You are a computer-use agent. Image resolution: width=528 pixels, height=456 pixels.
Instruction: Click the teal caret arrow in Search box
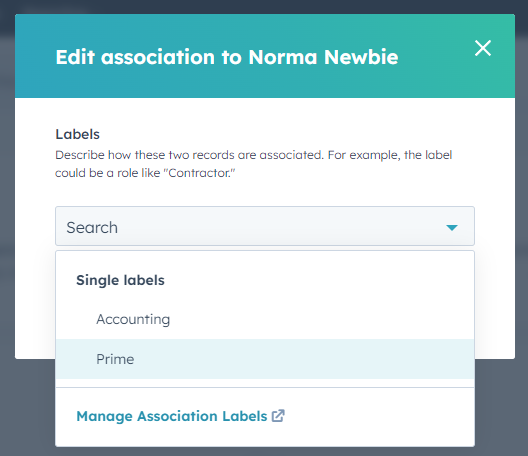pyautogui.click(x=452, y=228)
